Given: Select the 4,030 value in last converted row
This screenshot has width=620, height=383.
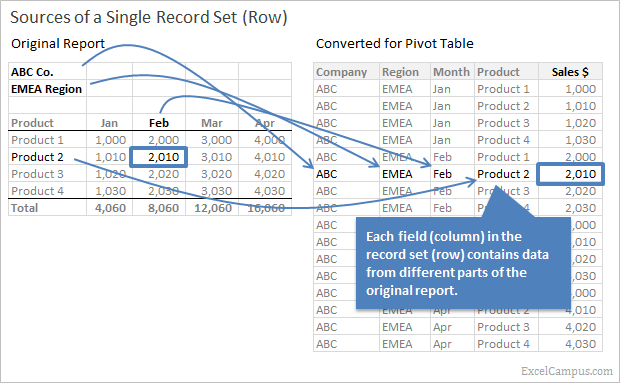Looking at the screenshot, I should (x=580, y=344).
